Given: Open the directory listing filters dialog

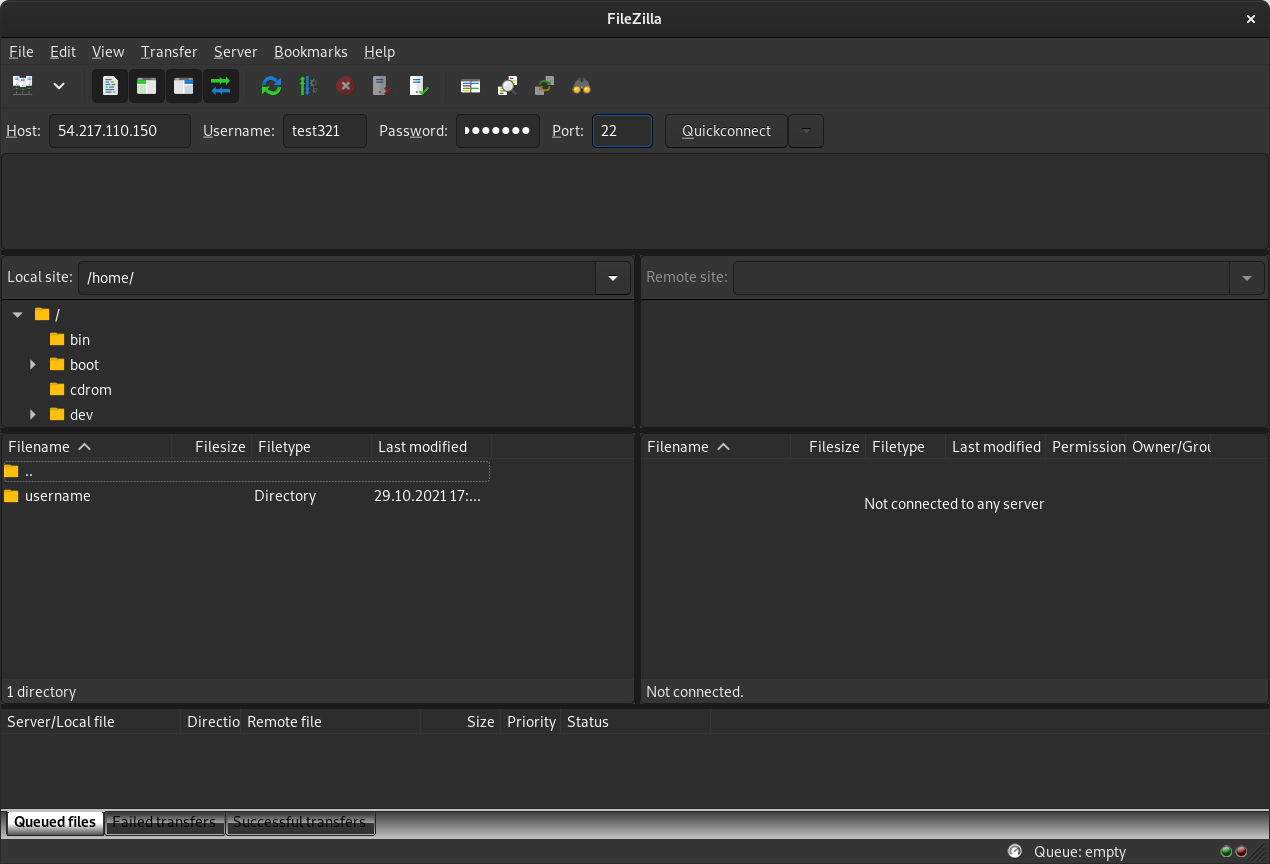Looking at the screenshot, I should pyautogui.click(x=470, y=86).
